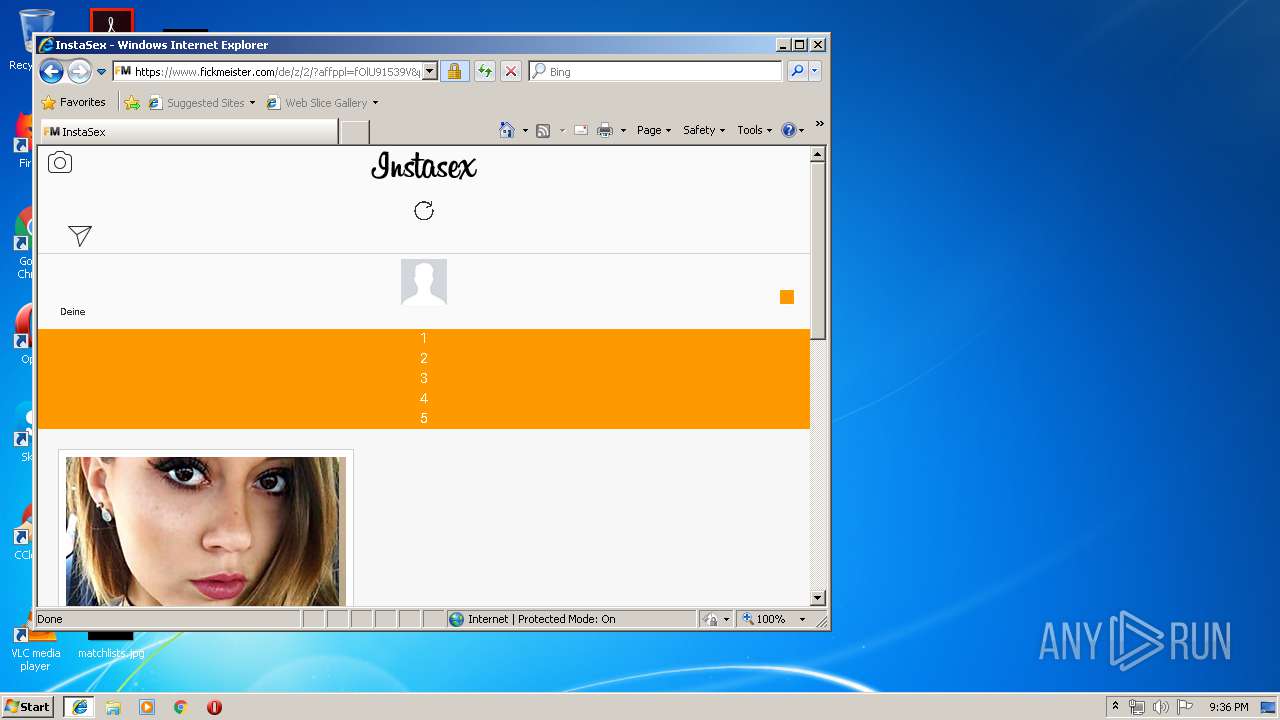Open Suggested Sites link
Screen dimensions: 1280x720
[x=201, y=102]
